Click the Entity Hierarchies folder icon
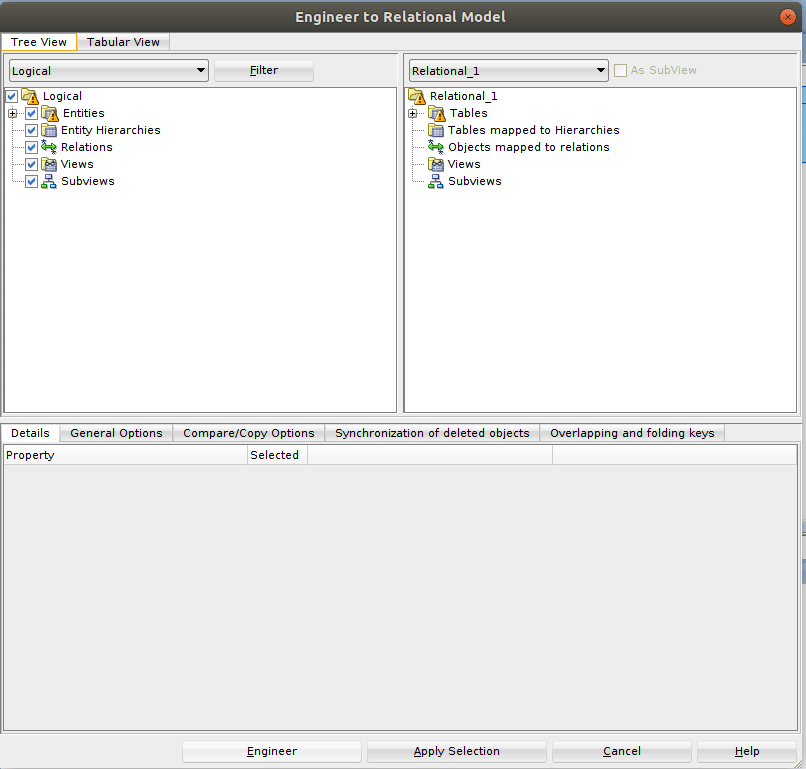 (49, 130)
